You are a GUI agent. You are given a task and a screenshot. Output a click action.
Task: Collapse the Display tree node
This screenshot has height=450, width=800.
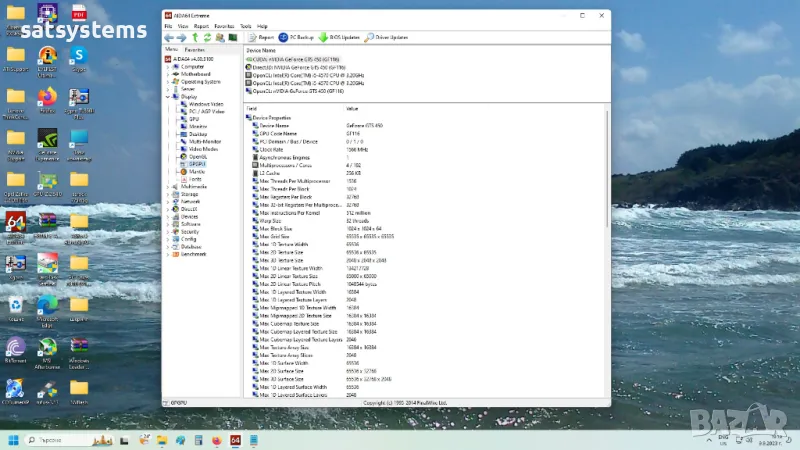click(x=167, y=97)
